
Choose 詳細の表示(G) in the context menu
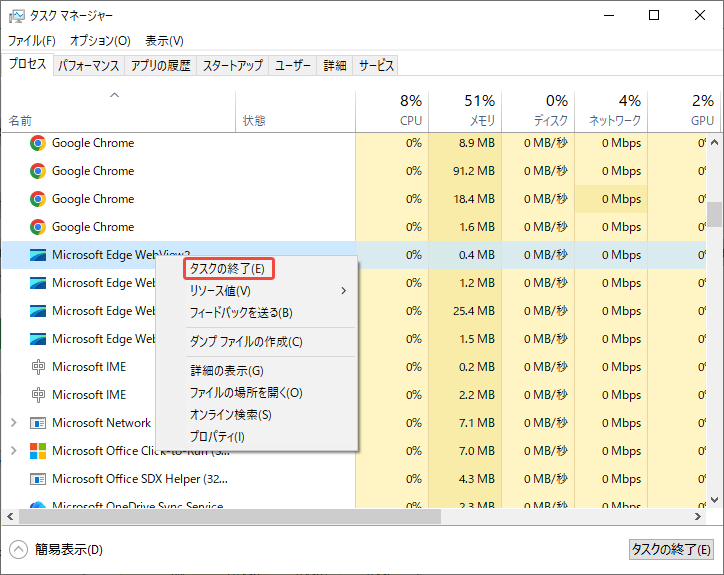pyautogui.click(x=227, y=370)
